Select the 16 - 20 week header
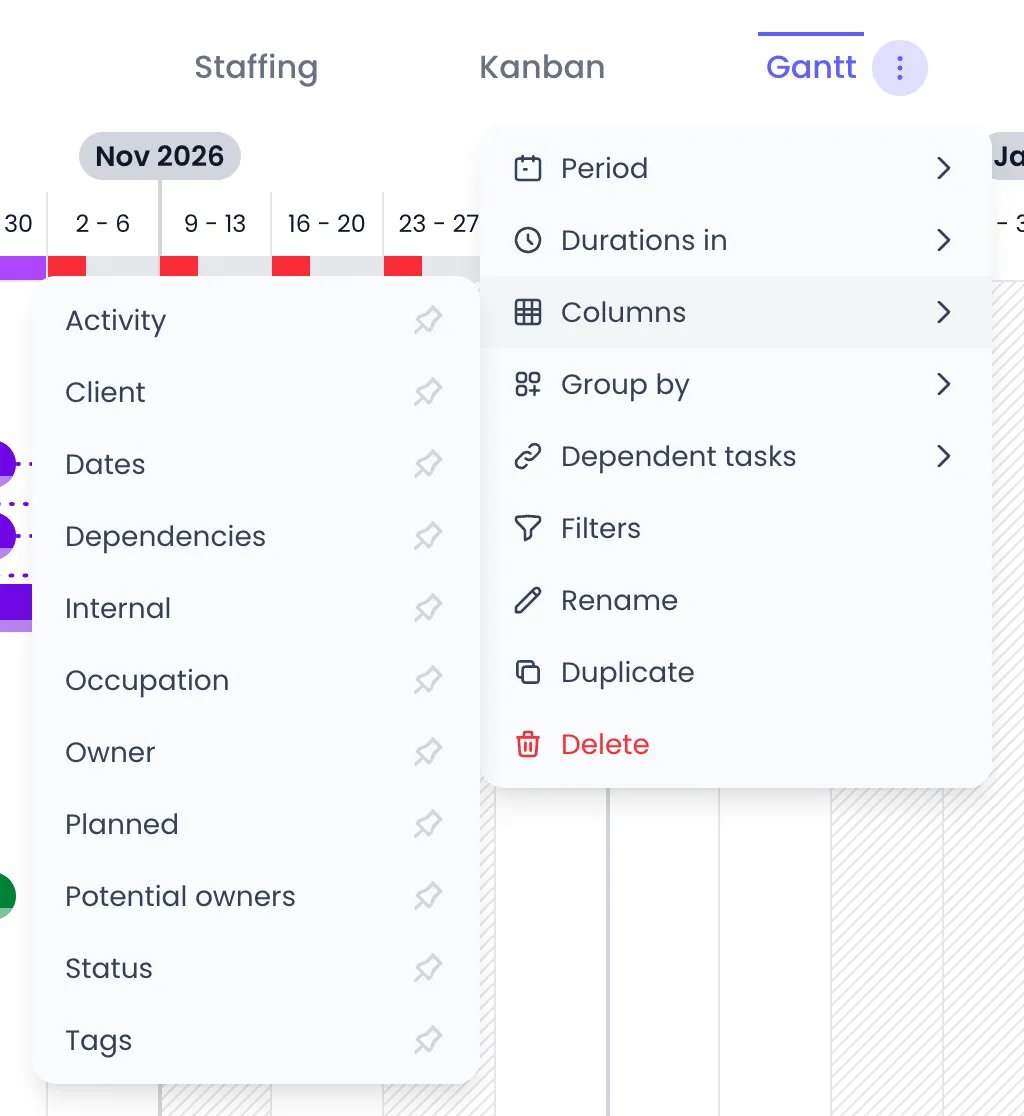The width and height of the screenshot is (1024, 1116). pos(326,223)
